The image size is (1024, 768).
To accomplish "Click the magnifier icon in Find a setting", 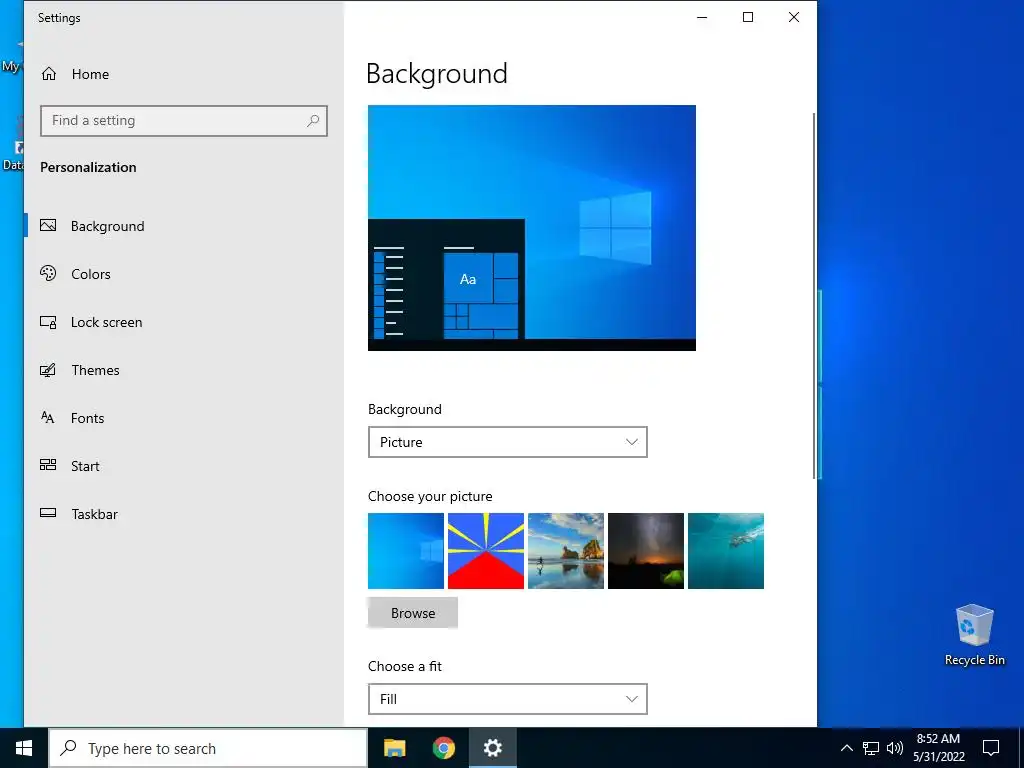I will tap(313, 120).
